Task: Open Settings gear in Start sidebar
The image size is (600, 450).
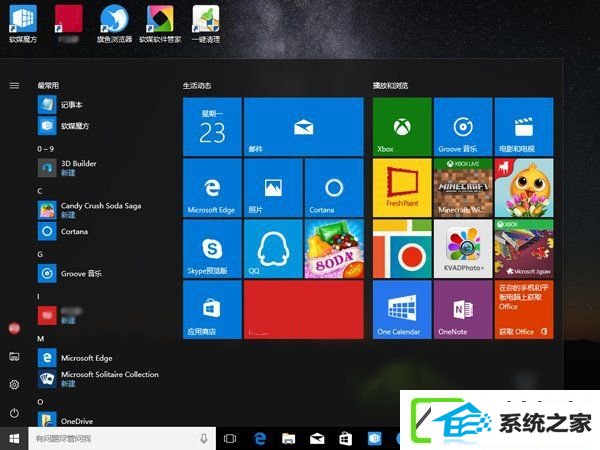Action: tap(14, 385)
